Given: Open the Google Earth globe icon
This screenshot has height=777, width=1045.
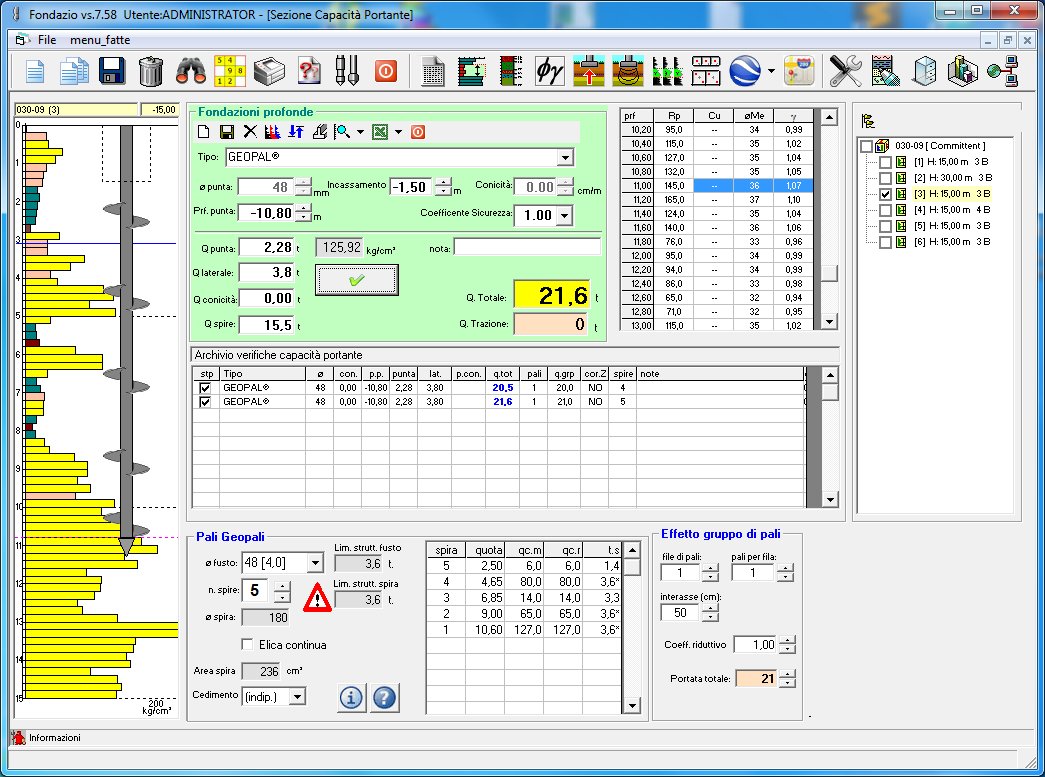Looking at the screenshot, I should click(x=745, y=71).
